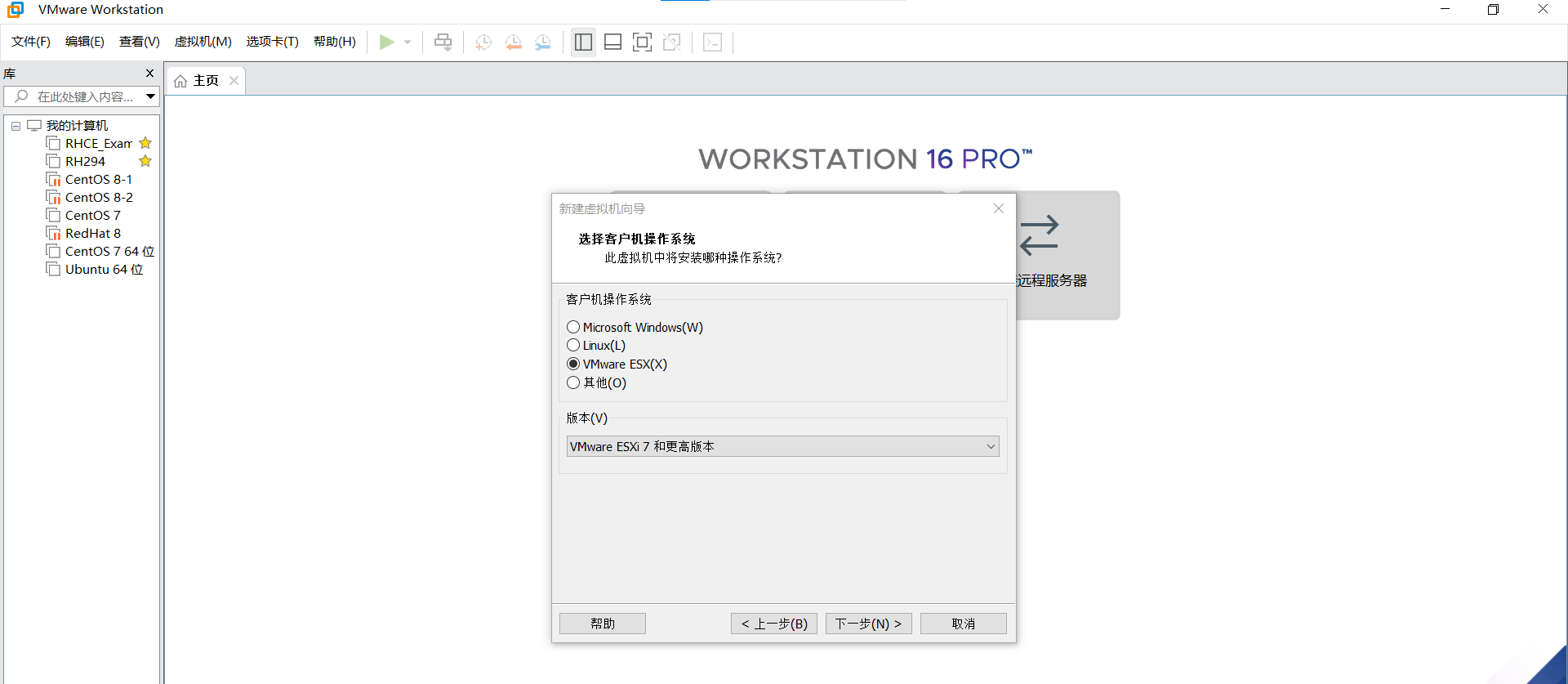Select the CentOS 8-2 virtual machine
Image resolution: width=1568 pixels, height=684 pixels.
(x=99, y=198)
